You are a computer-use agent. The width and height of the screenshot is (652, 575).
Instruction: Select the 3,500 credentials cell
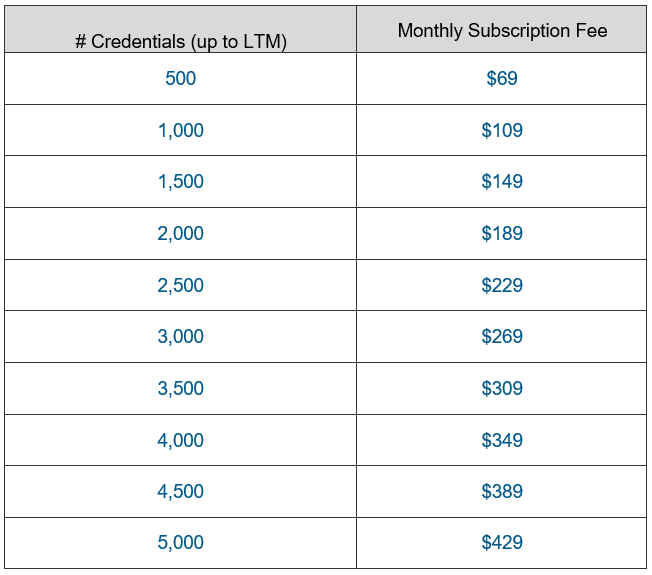coord(180,388)
